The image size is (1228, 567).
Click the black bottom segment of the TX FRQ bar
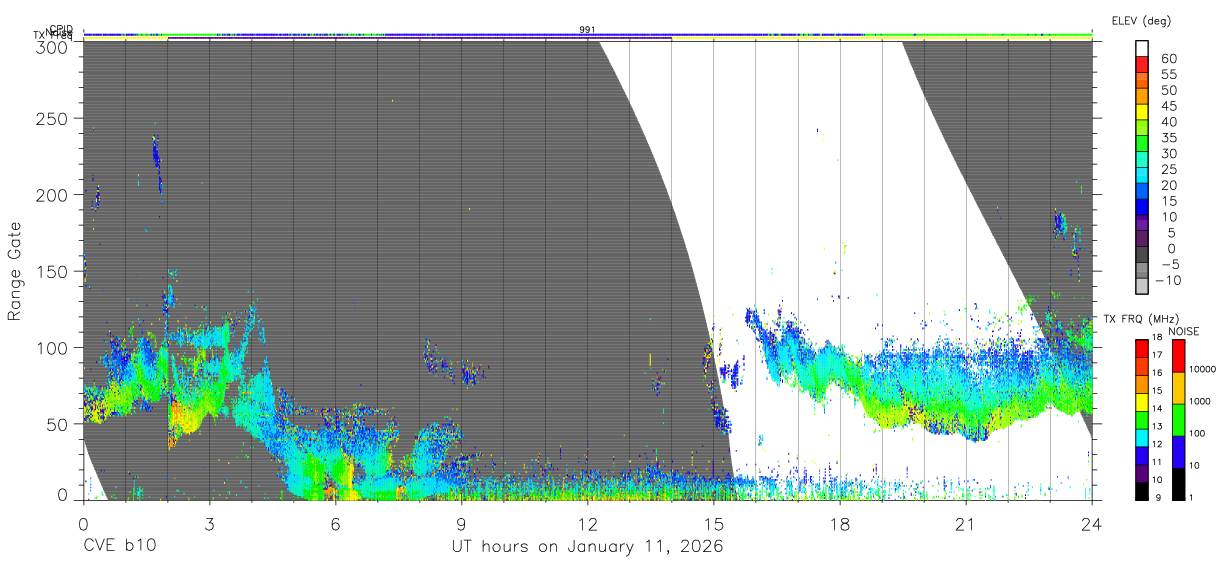click(1142, 491)
